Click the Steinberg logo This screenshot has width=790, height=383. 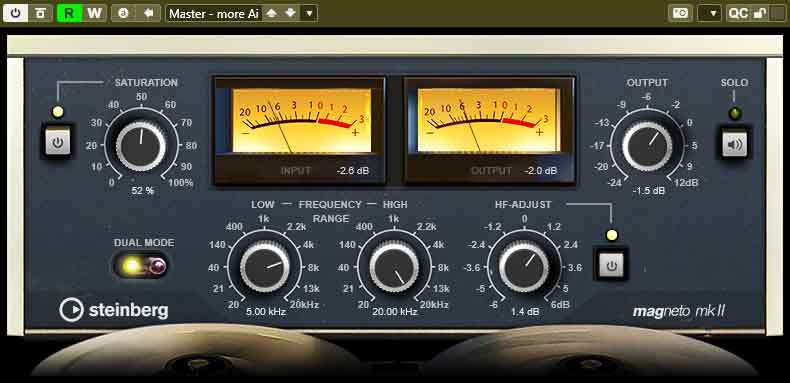pyautogui.click(x=114, y=310)
